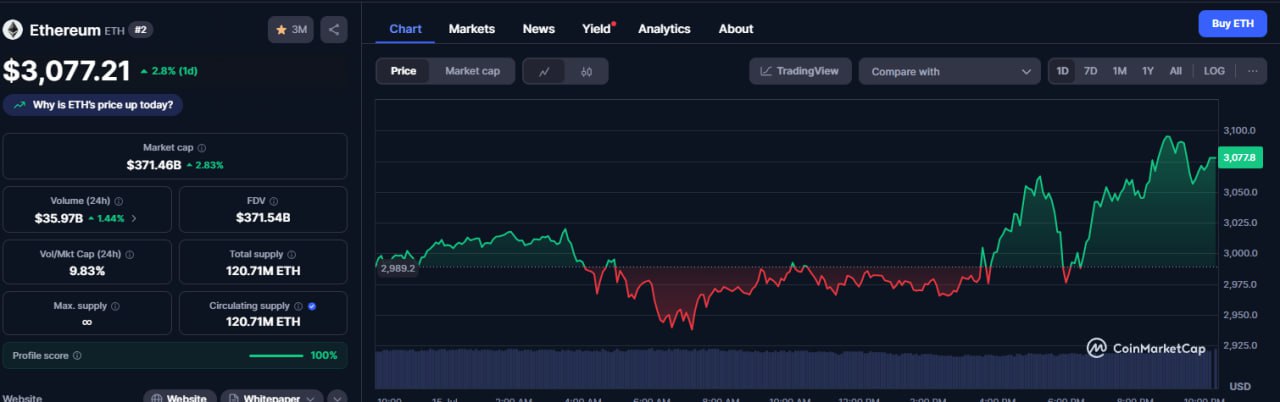This screenshot has width=1280, height=402.
Task: Click Profile score info icon
Action: (x=78, y=355)
